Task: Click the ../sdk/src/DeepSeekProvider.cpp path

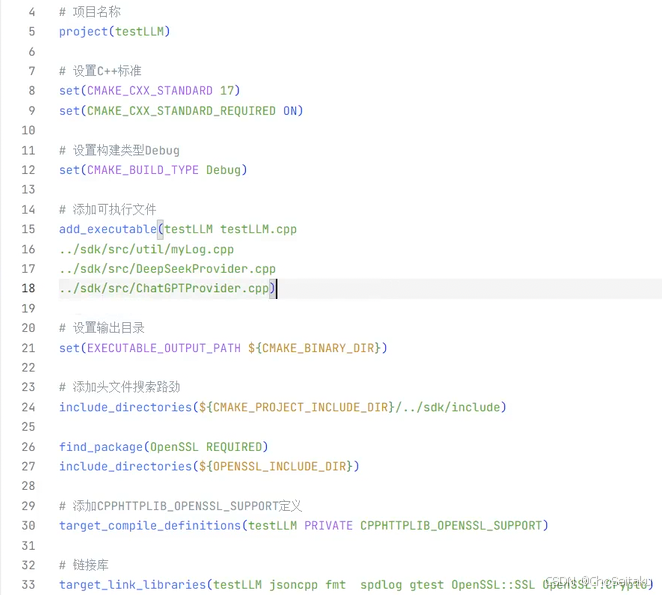Action: click(x=167, y=269)
